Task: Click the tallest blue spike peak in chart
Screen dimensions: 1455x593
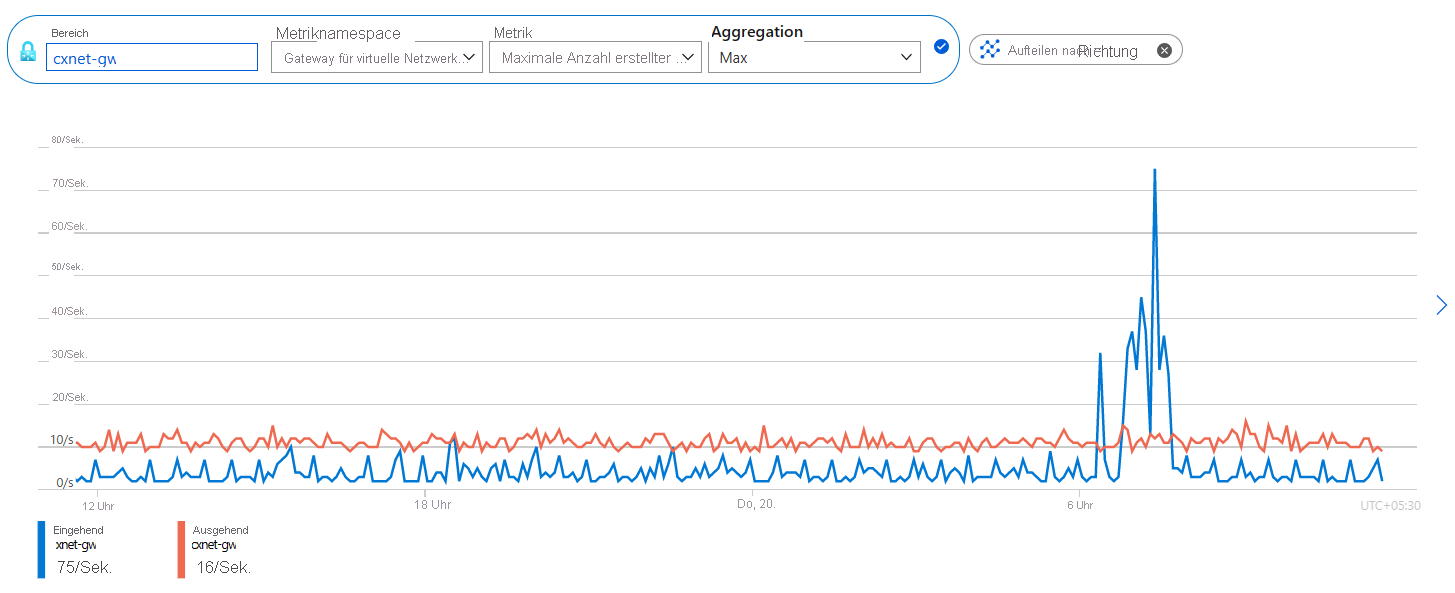Action: click(1155, 171)
